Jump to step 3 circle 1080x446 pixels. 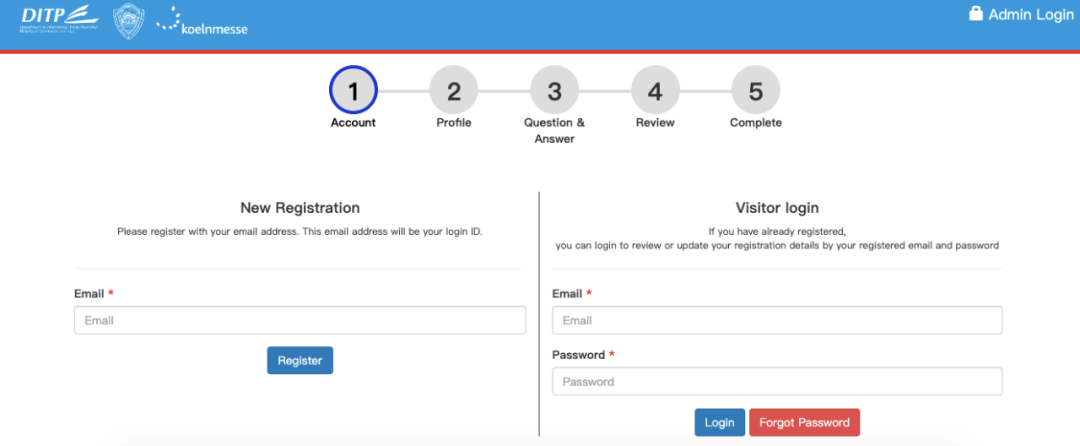pos(554,91)
